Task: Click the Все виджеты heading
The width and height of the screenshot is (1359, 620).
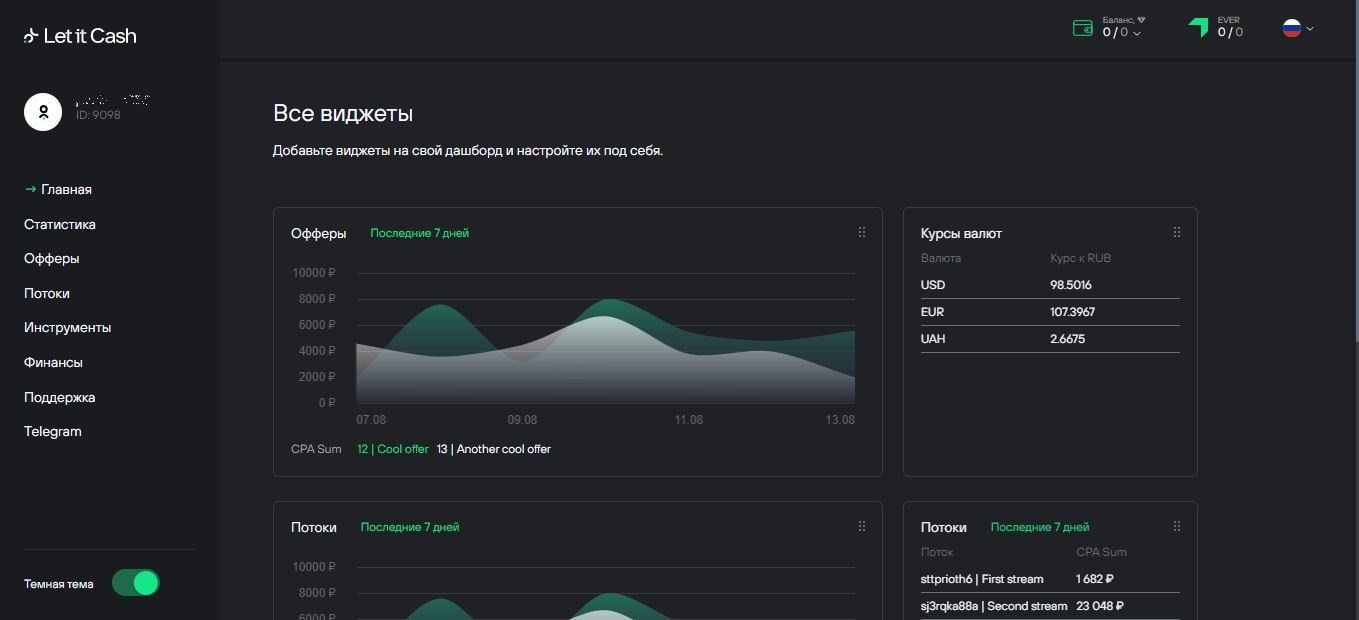Action: pyautogui.click(x=343, y=113)
